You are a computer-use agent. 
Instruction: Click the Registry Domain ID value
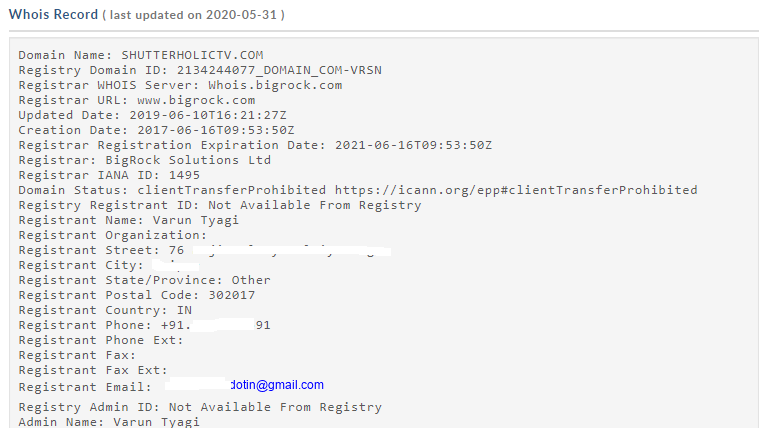[x=279, y=70]
